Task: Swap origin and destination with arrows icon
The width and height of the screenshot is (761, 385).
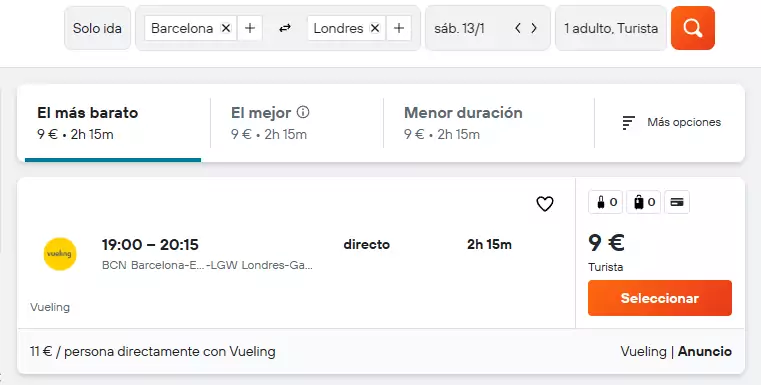Action: pyautogui.click(x=285, y=28)
